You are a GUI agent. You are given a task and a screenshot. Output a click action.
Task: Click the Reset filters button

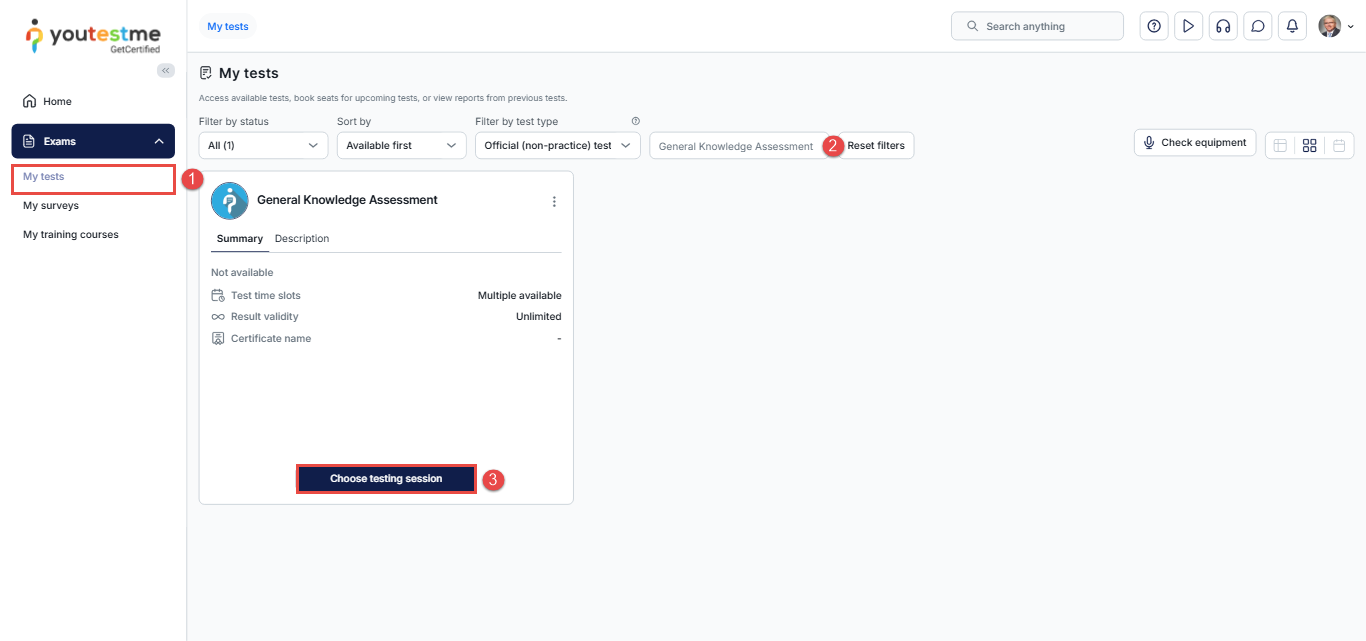pyautogui.click(x=876, y=145)
